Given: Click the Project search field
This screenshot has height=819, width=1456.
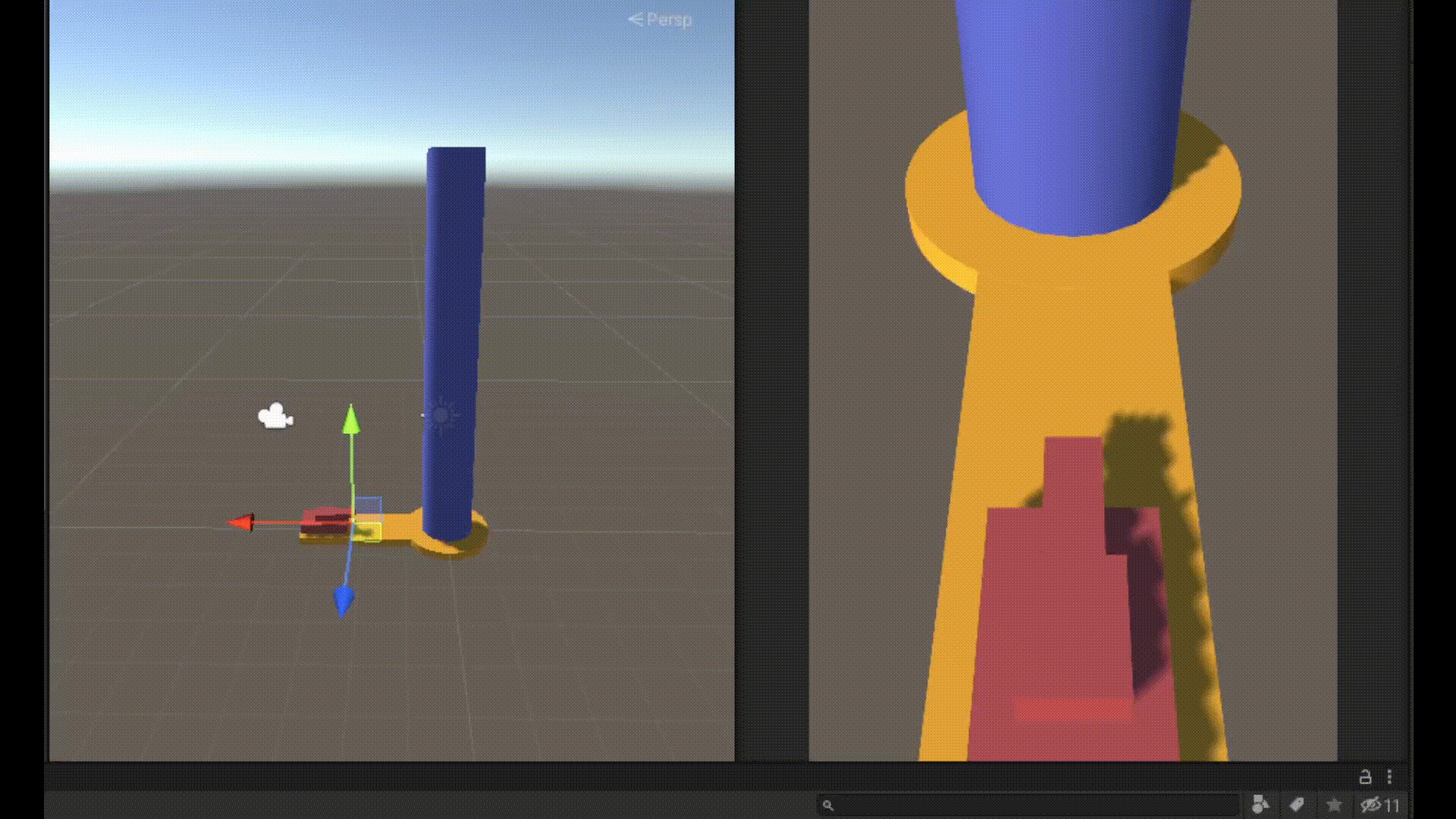Looking at the screenshot, I should coord(1028,805).
